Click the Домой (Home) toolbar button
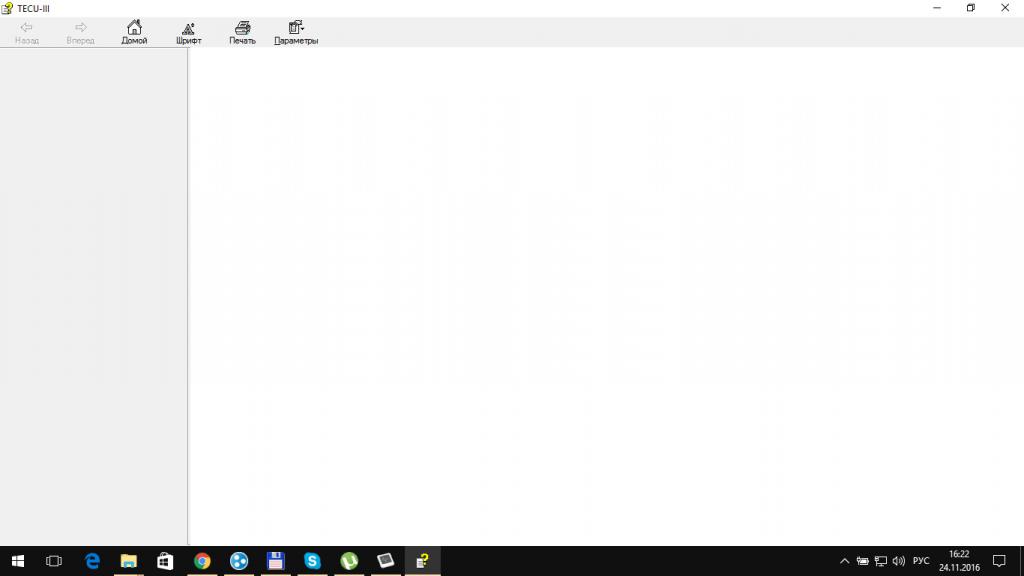 pos(134,32)
